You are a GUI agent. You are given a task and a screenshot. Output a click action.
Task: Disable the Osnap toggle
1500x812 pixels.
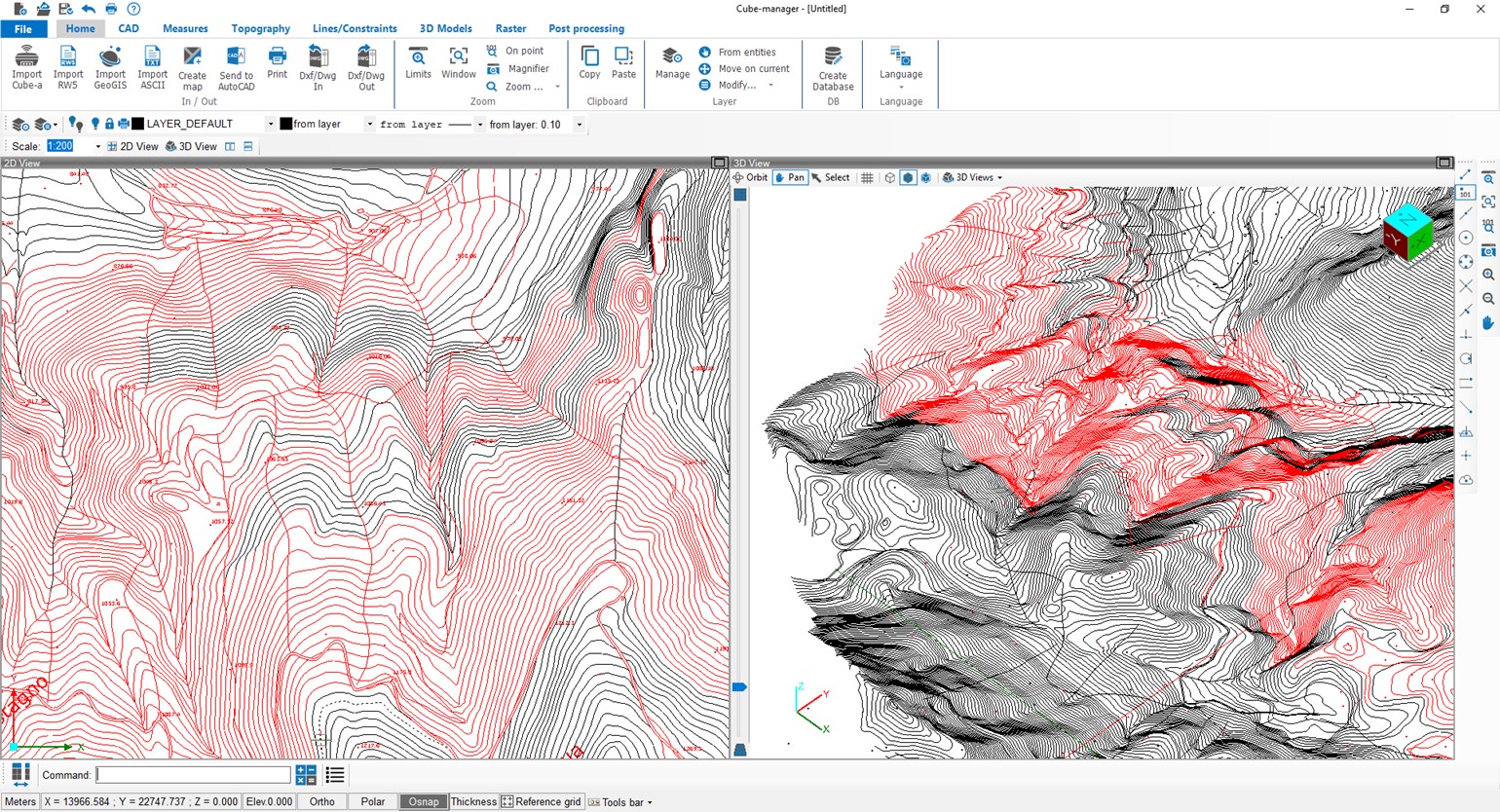(424, 802)
